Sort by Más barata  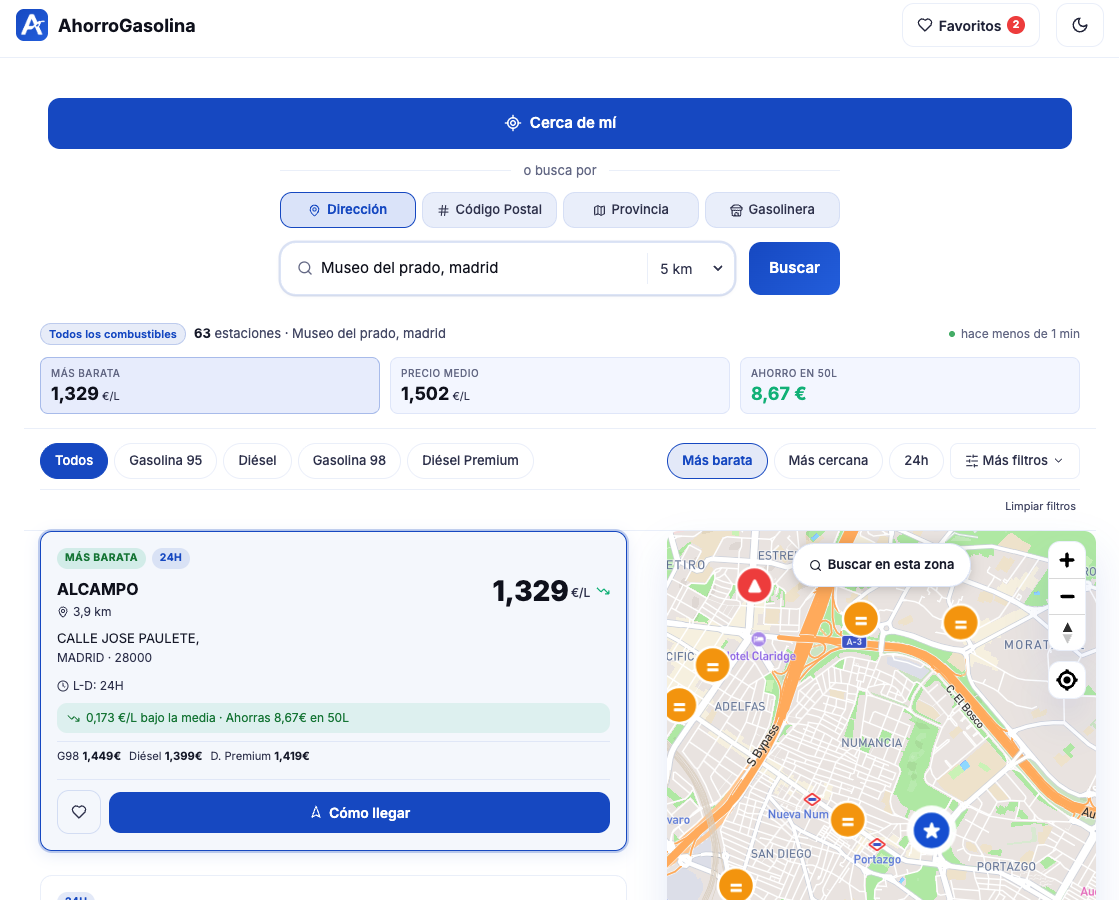click(x=717, y=460)
